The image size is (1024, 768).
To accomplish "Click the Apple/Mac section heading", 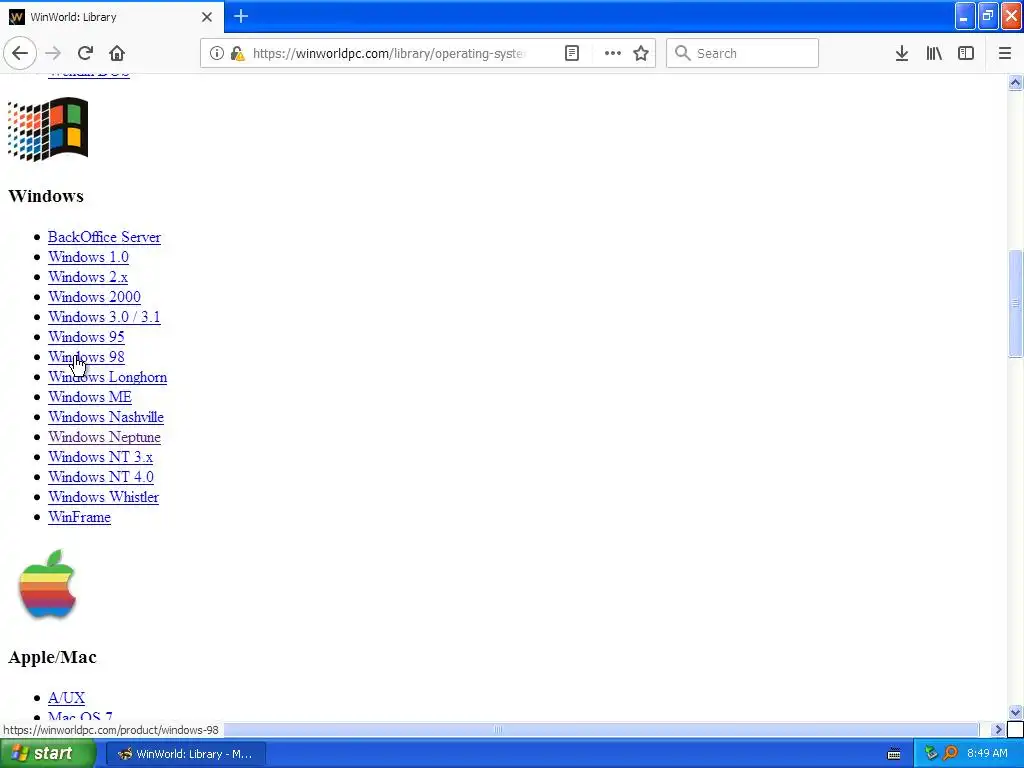I will (52, 657).
